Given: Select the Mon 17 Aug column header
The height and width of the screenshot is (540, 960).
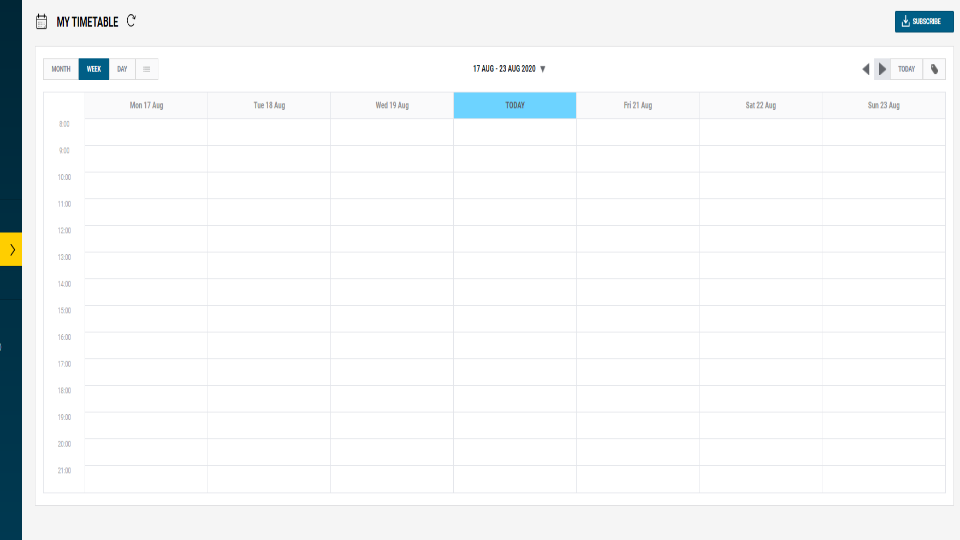Looking at the screenshot, I should tap(146, 105).
